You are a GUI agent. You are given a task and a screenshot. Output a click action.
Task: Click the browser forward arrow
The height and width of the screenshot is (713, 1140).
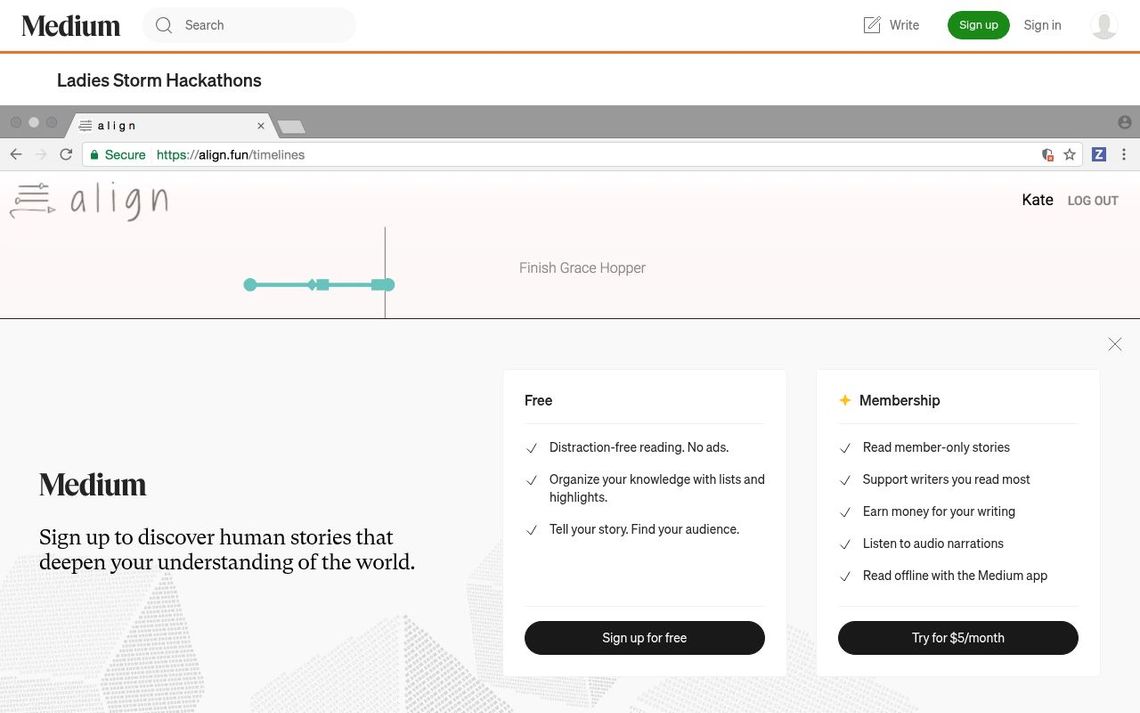(41, 154)
